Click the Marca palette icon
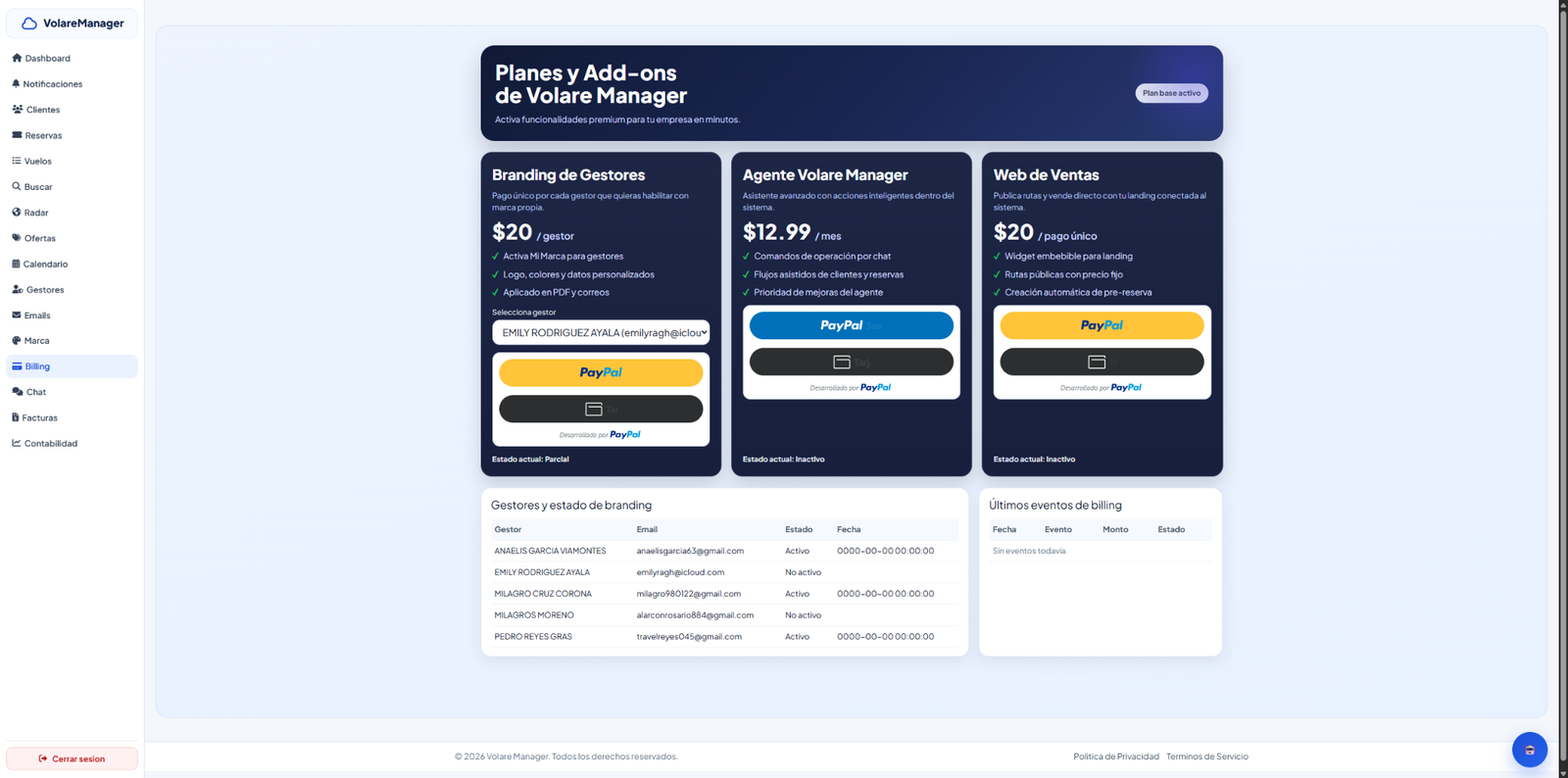Image resolution: width=1568 pixels, height=778 pixels. pyautogui.click(x=17, y=340)
